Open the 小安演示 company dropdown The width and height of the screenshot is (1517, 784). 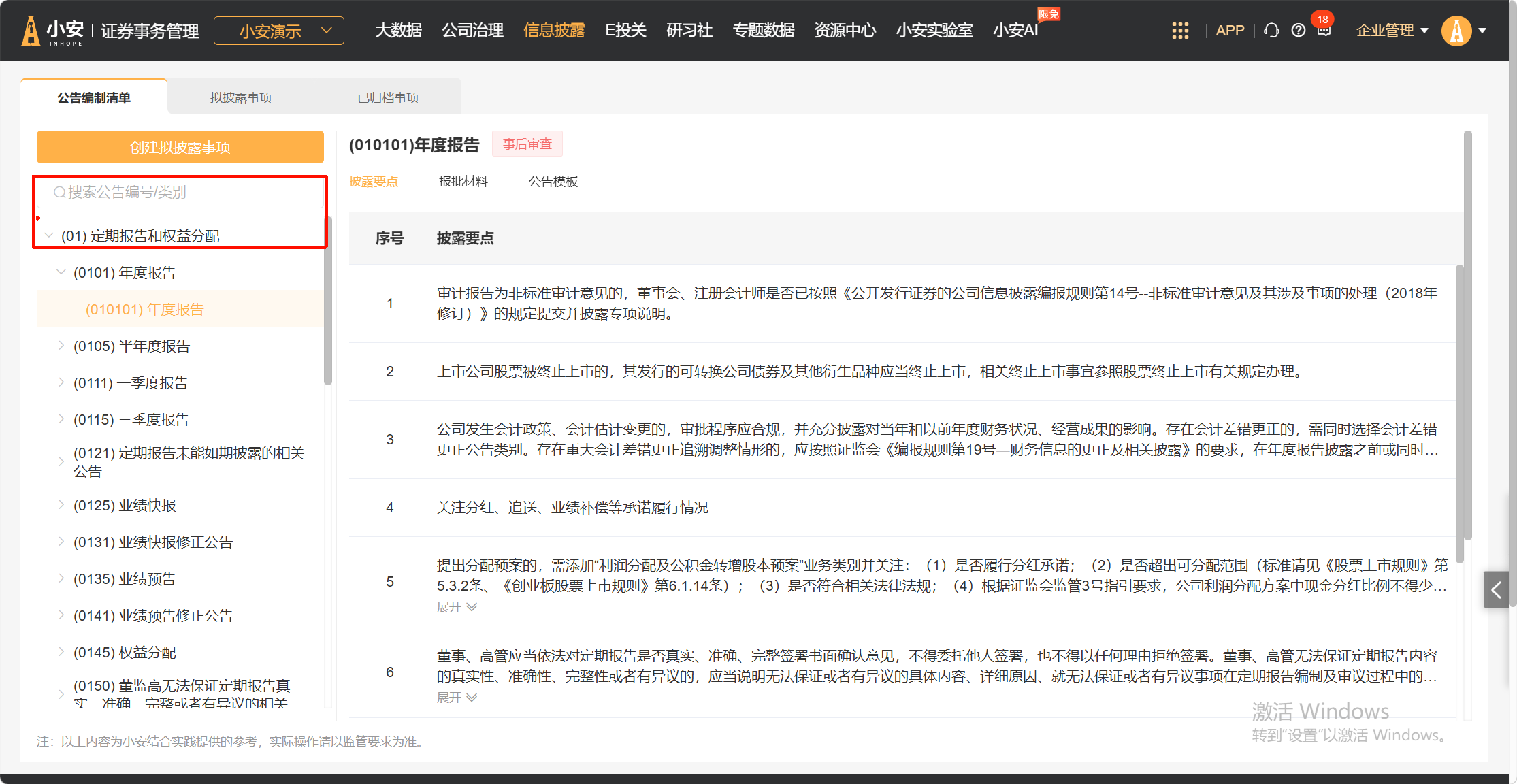tap(279, 31)
